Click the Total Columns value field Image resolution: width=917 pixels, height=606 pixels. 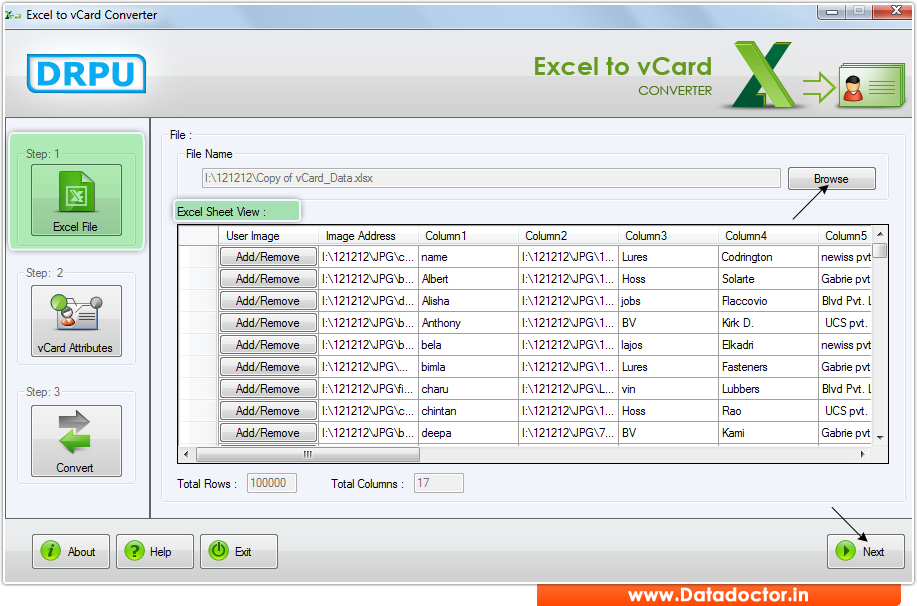tap(439, 483)
